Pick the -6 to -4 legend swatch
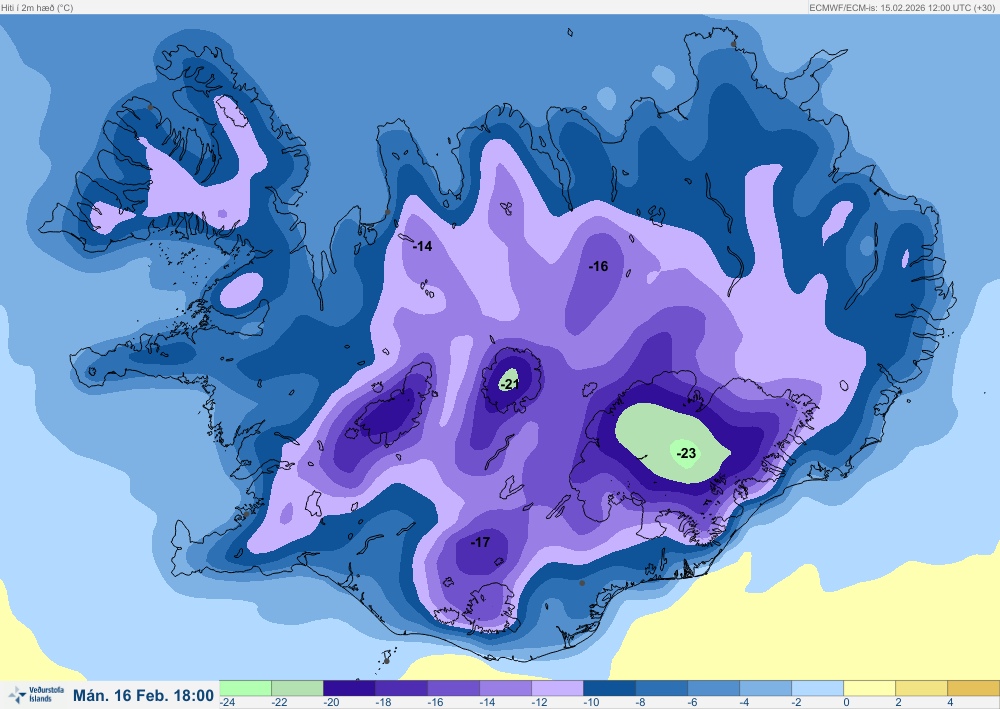 pyautogui.click(x=713, y=688)
